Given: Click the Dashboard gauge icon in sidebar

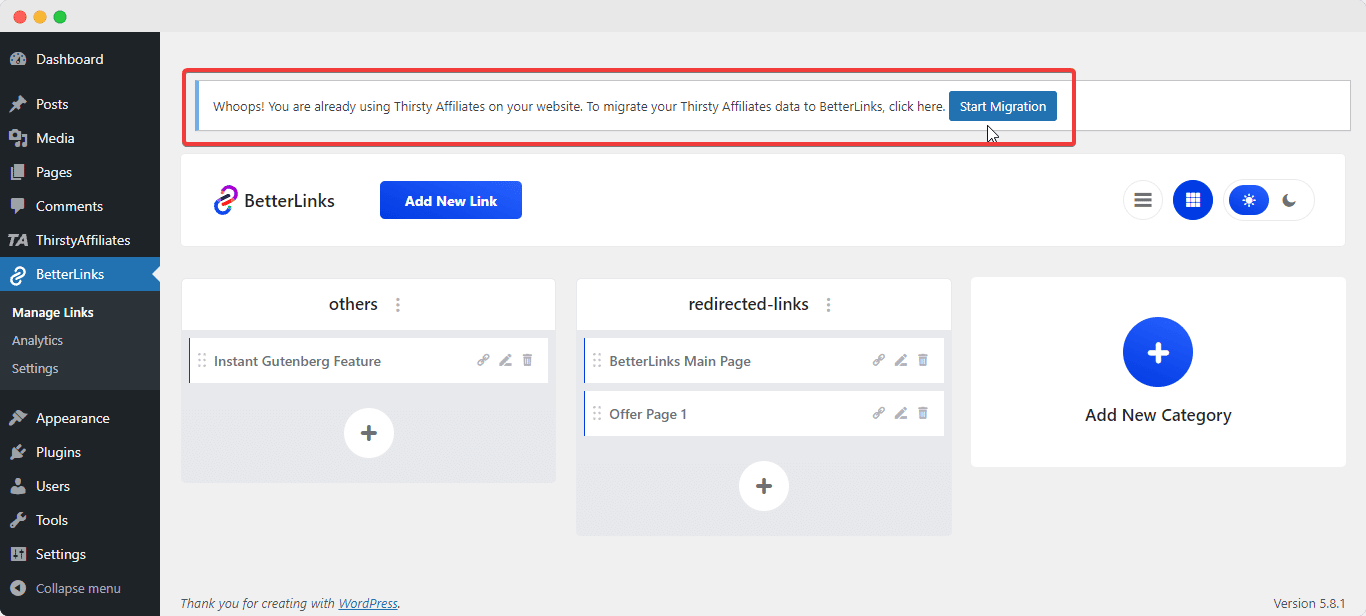Looking at the screenshot, I should tap(18, 59).
